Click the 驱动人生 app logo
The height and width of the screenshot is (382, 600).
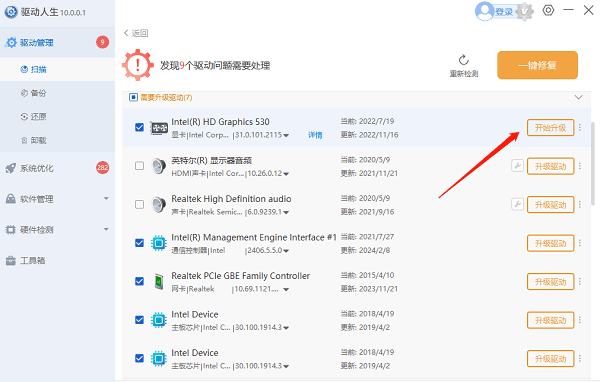click(x=11, y=12)
